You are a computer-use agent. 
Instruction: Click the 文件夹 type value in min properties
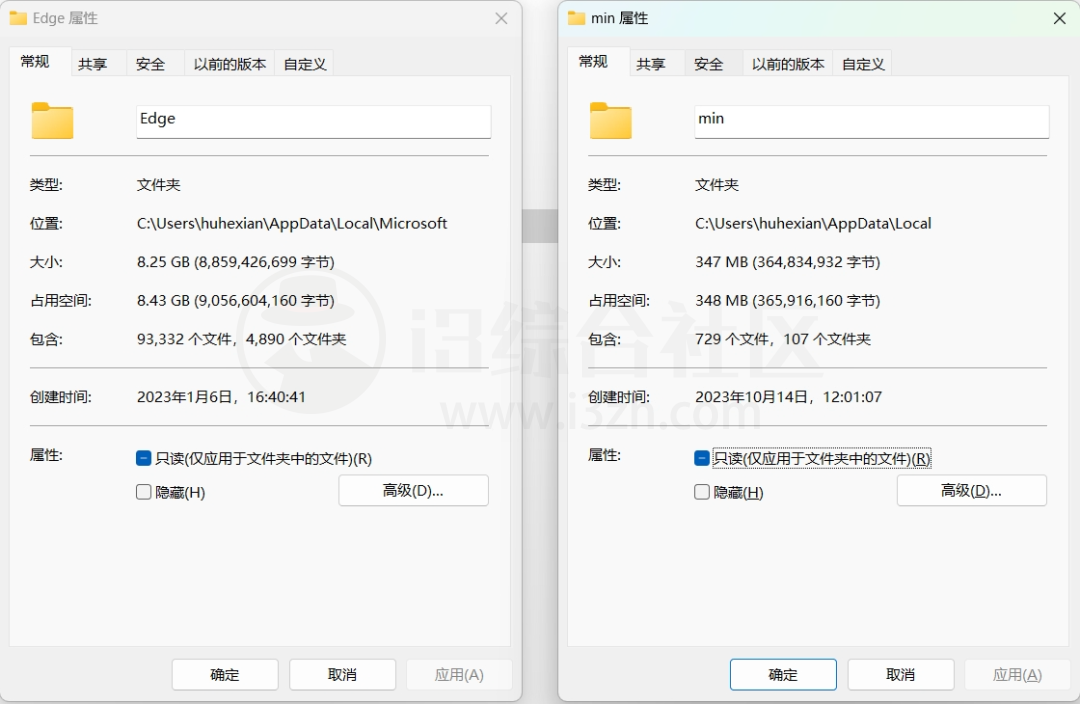tap(717, 185)
